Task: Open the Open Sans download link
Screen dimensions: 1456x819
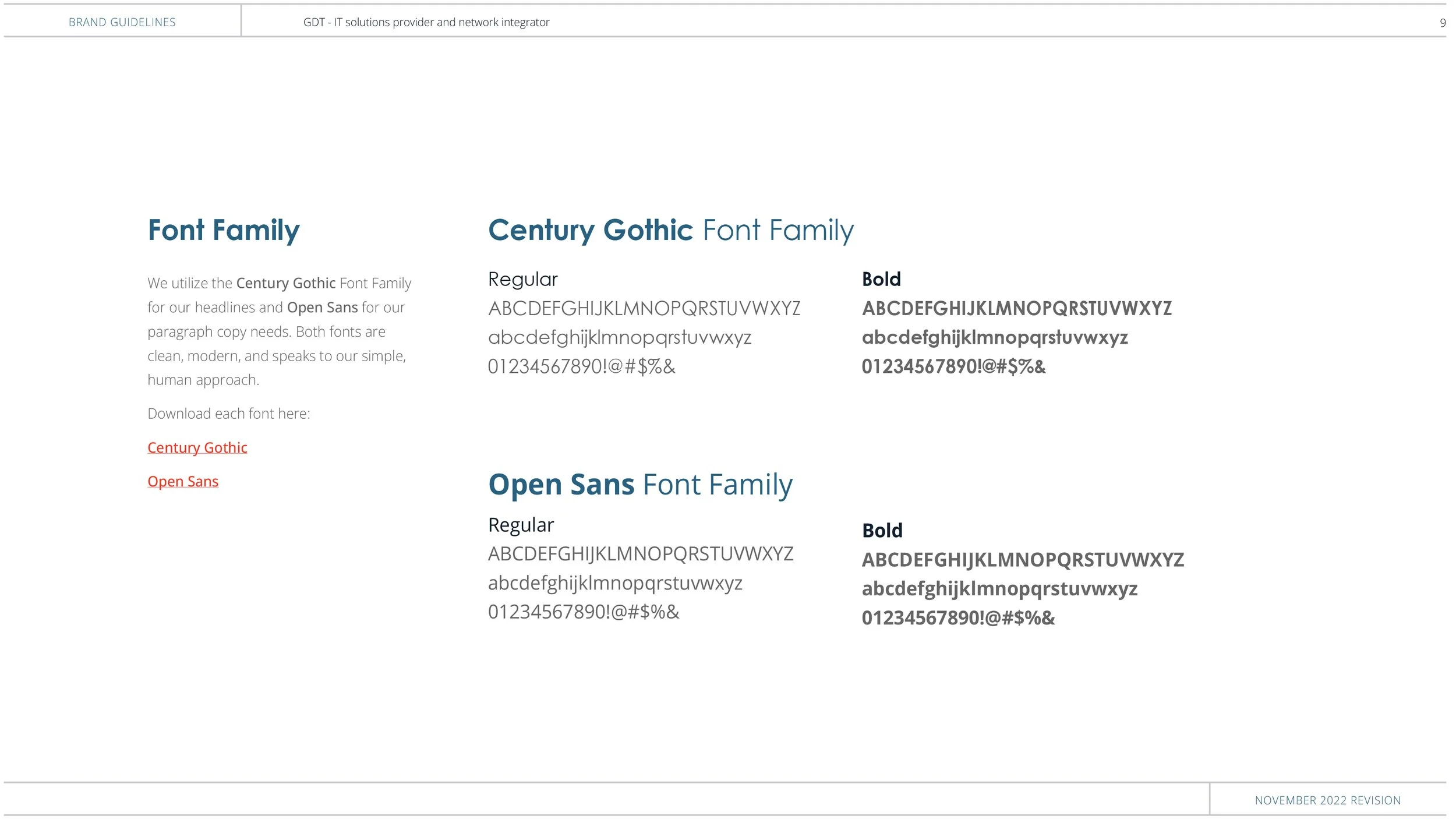Action: 183,481
